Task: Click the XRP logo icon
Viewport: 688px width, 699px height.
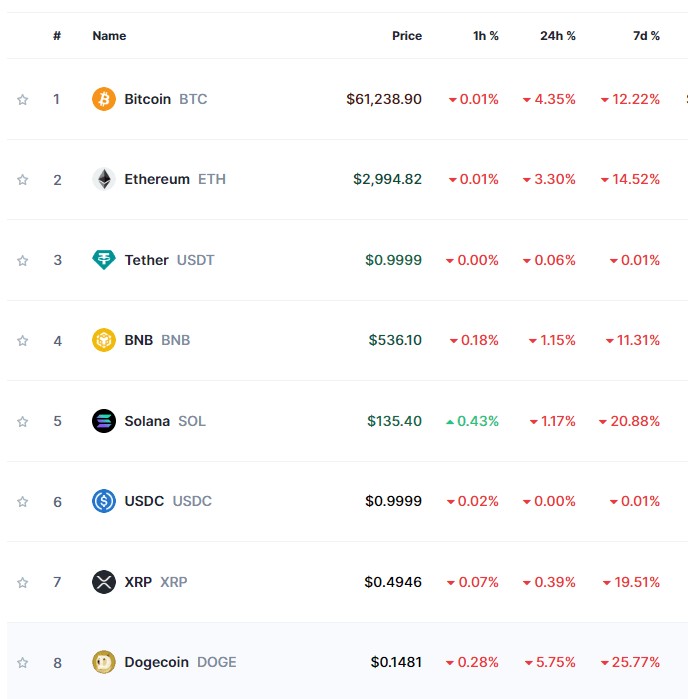Action: point(104,582)
